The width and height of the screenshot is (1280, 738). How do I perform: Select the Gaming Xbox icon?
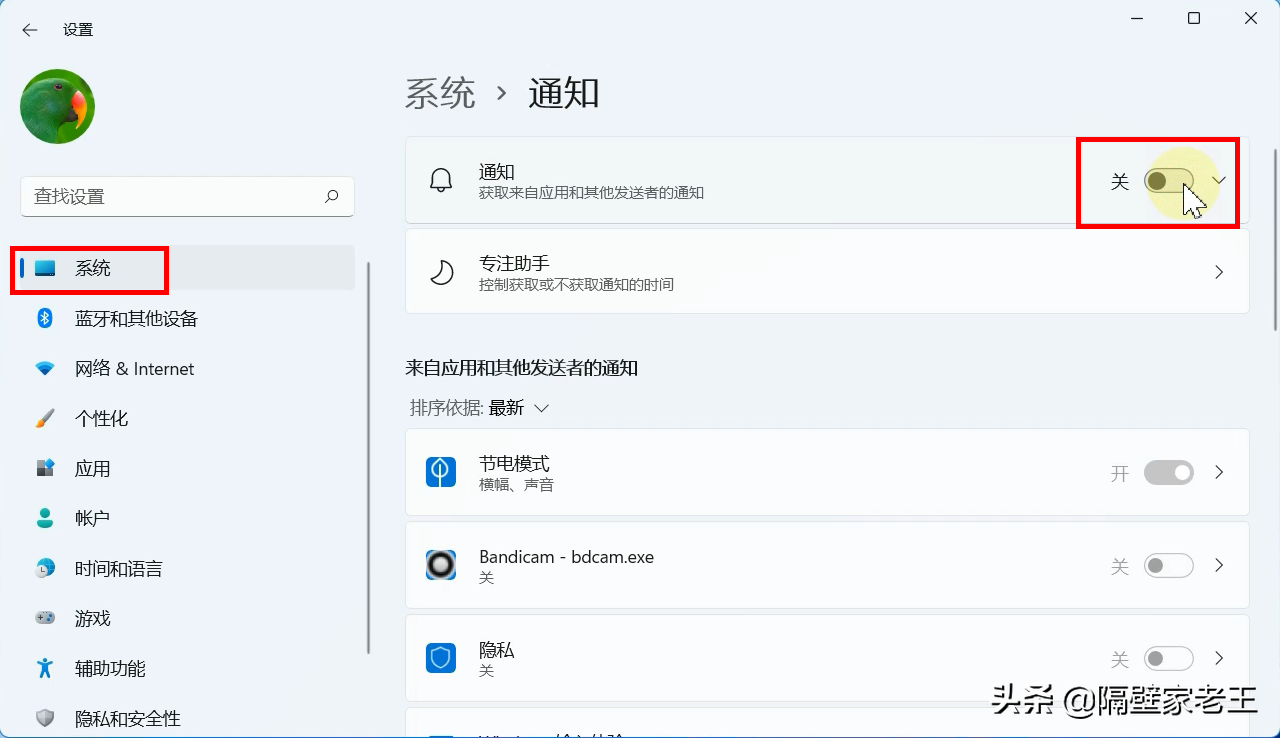pos(44,618)
